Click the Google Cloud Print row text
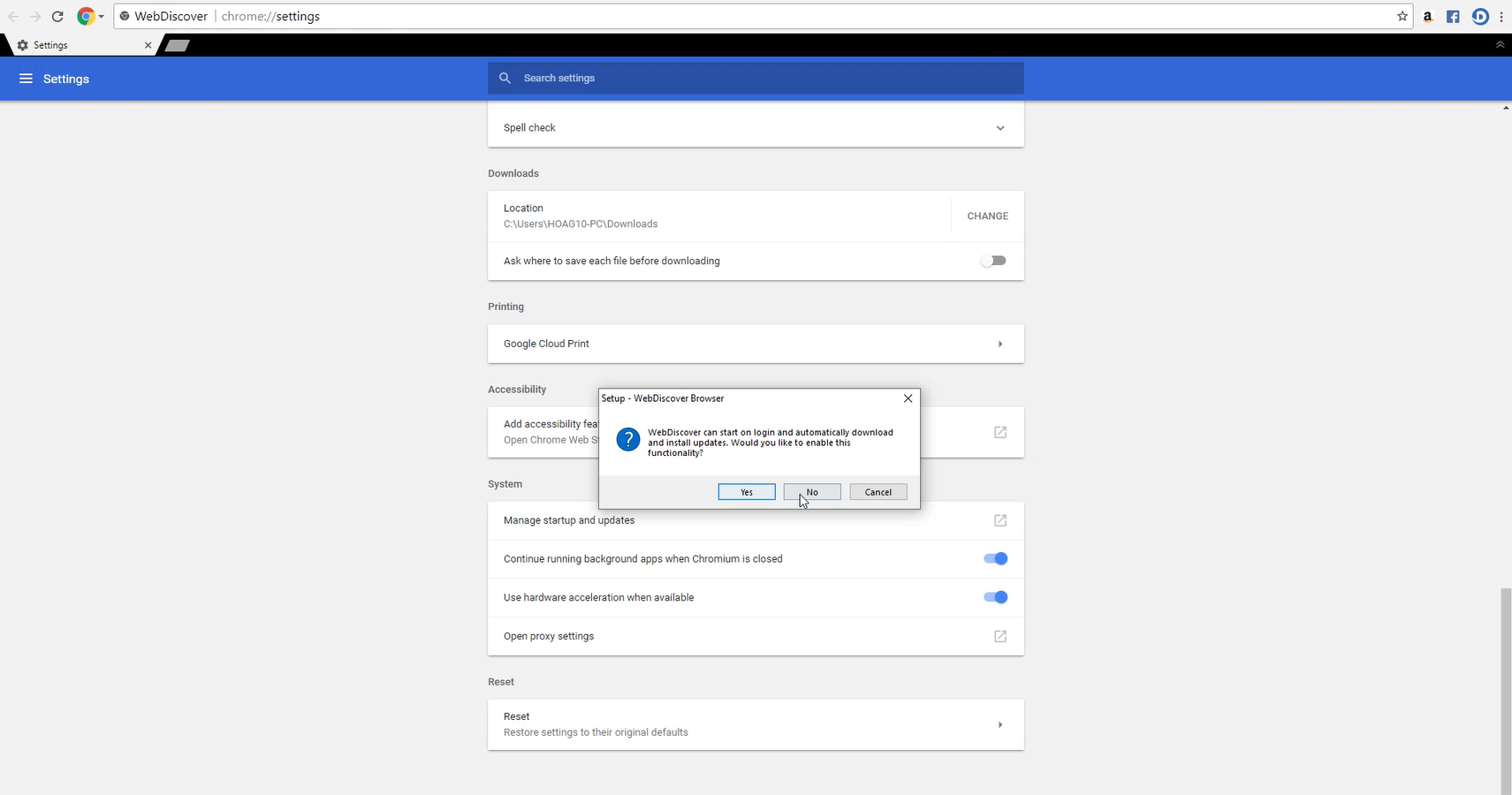This screenshot has height=795, width=1512. 546,344
